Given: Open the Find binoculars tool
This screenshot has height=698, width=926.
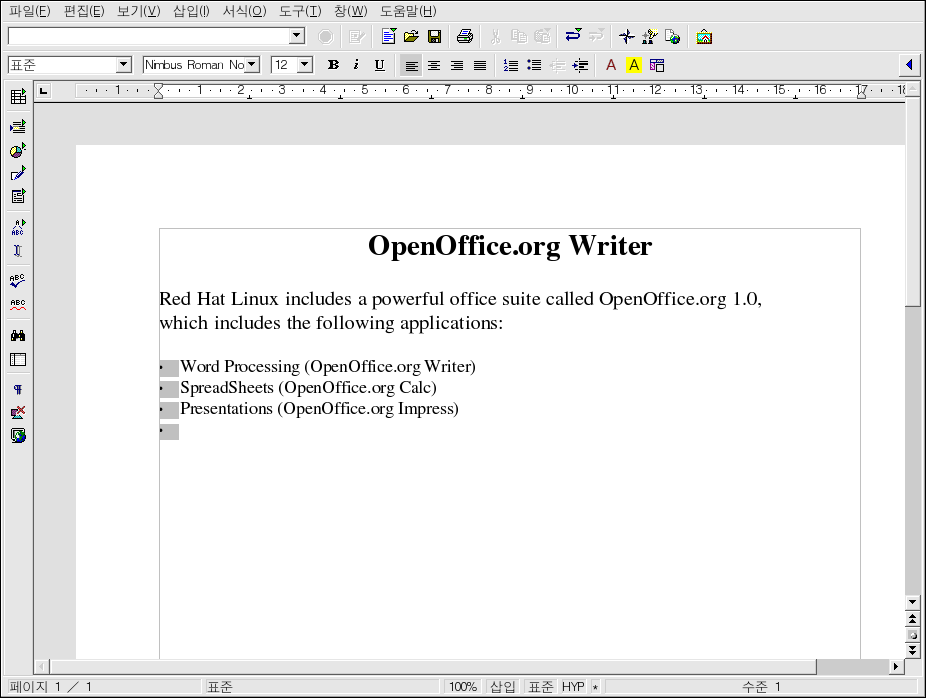Looking at the screenshot, I should point(18,336).
